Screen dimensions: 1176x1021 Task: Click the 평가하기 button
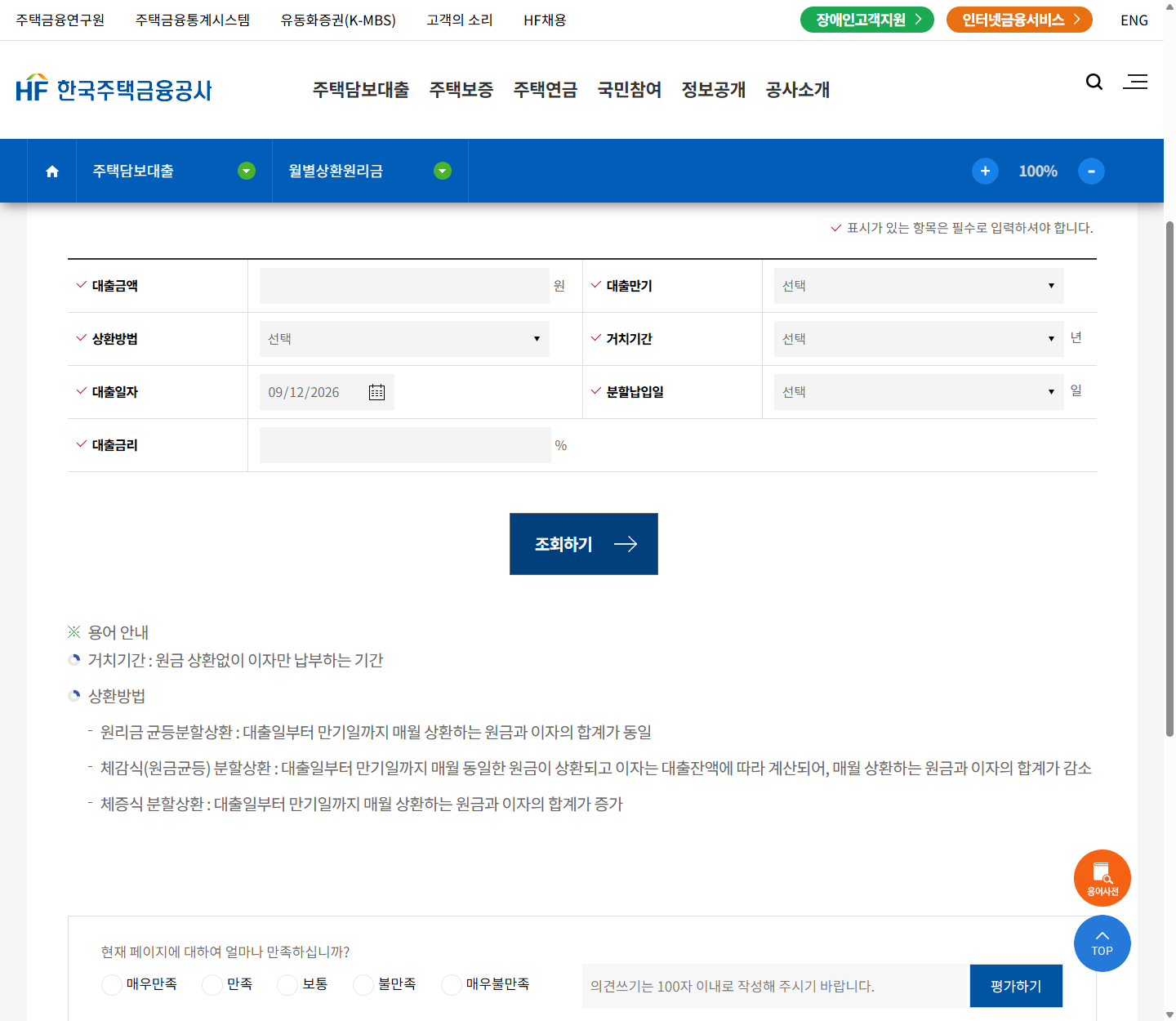1016,986
